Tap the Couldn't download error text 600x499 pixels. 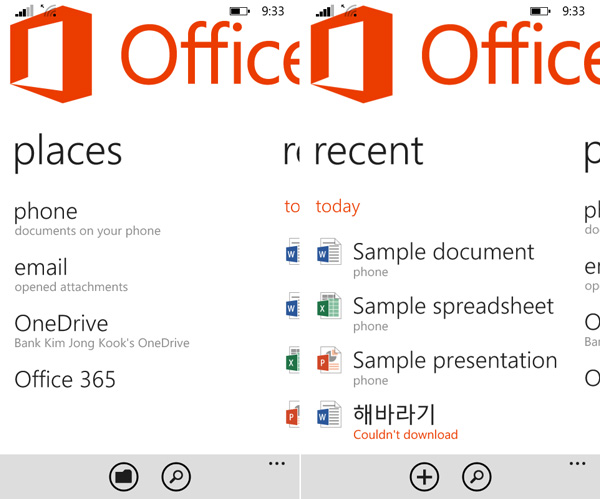[x=405, y=435]
